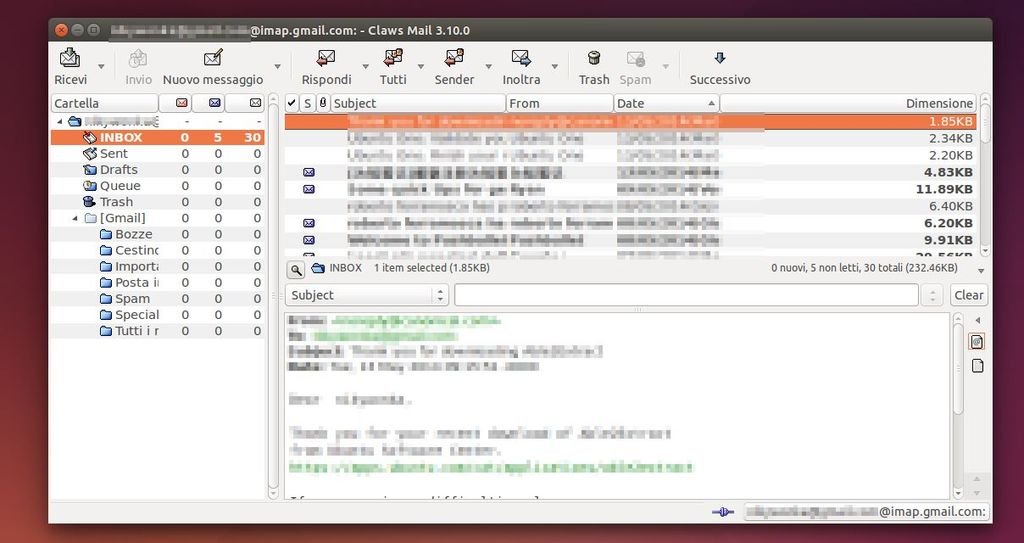Select the Sent folder
The width and height of the screenshot is (1024, 543).
(113, 154)
